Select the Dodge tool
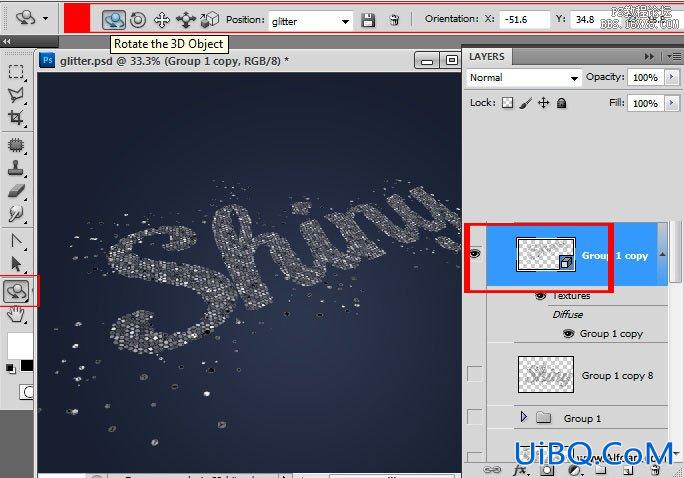Image resolution: width=684 pixels, height=478 pixels. [16, 214]
